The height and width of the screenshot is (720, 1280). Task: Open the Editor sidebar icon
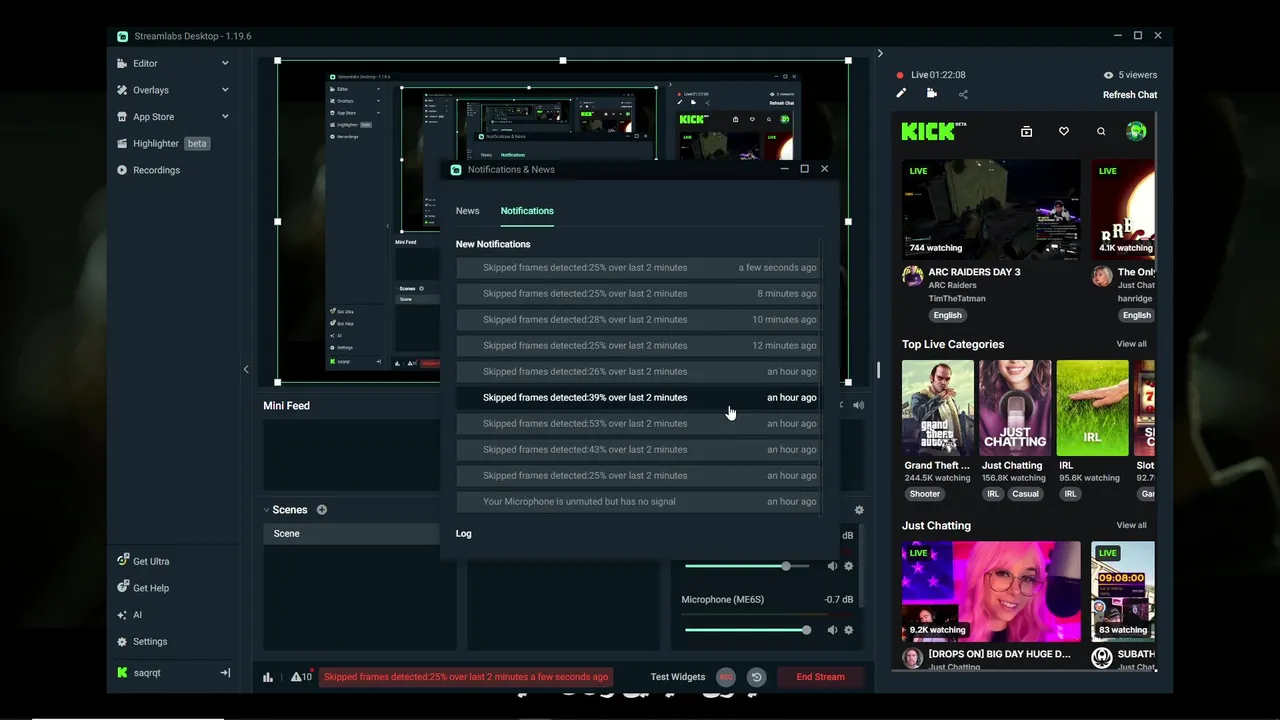pos(122,63)
